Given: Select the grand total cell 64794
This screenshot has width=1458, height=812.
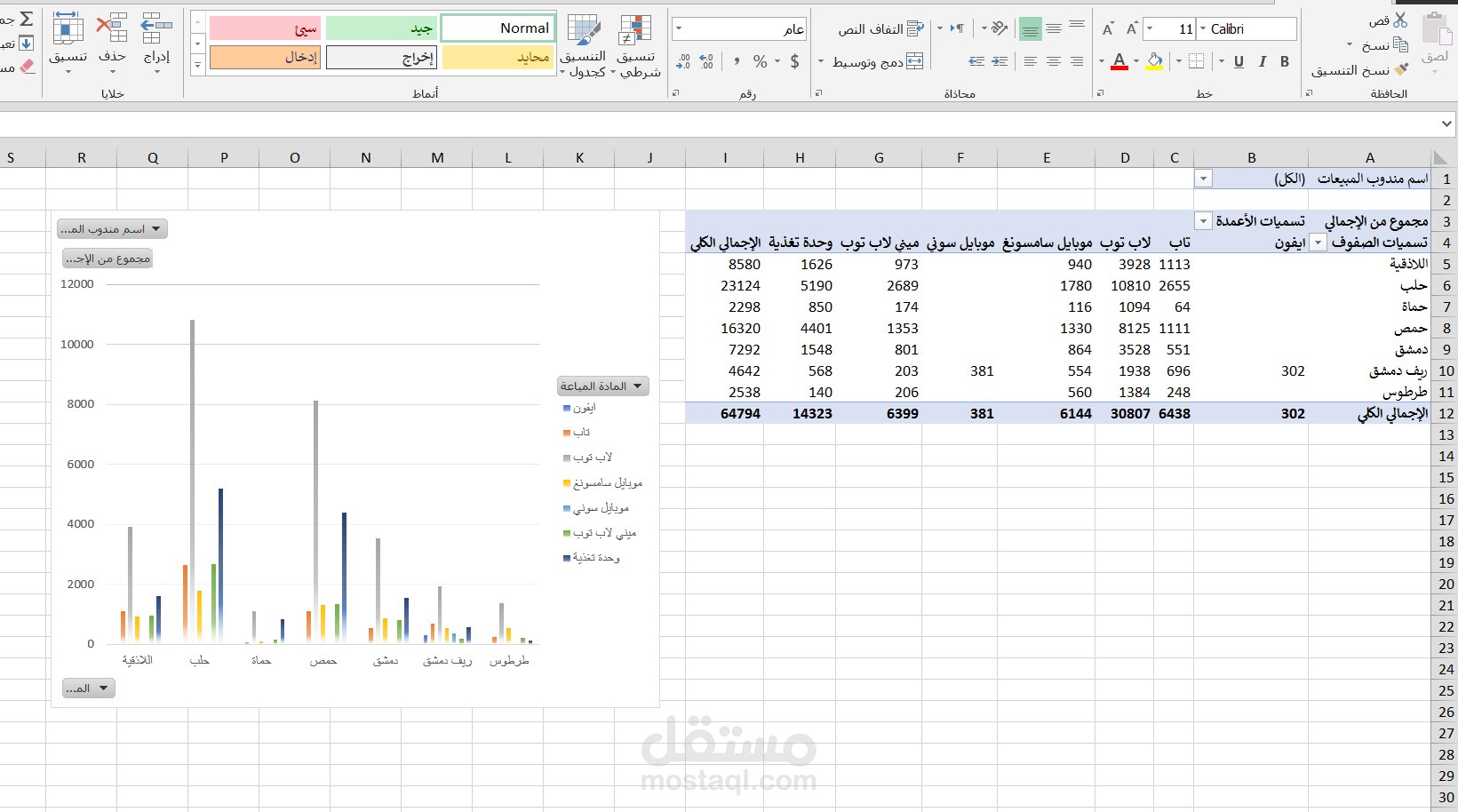Looking at the screenshot, I should click(x=725, y=413).
